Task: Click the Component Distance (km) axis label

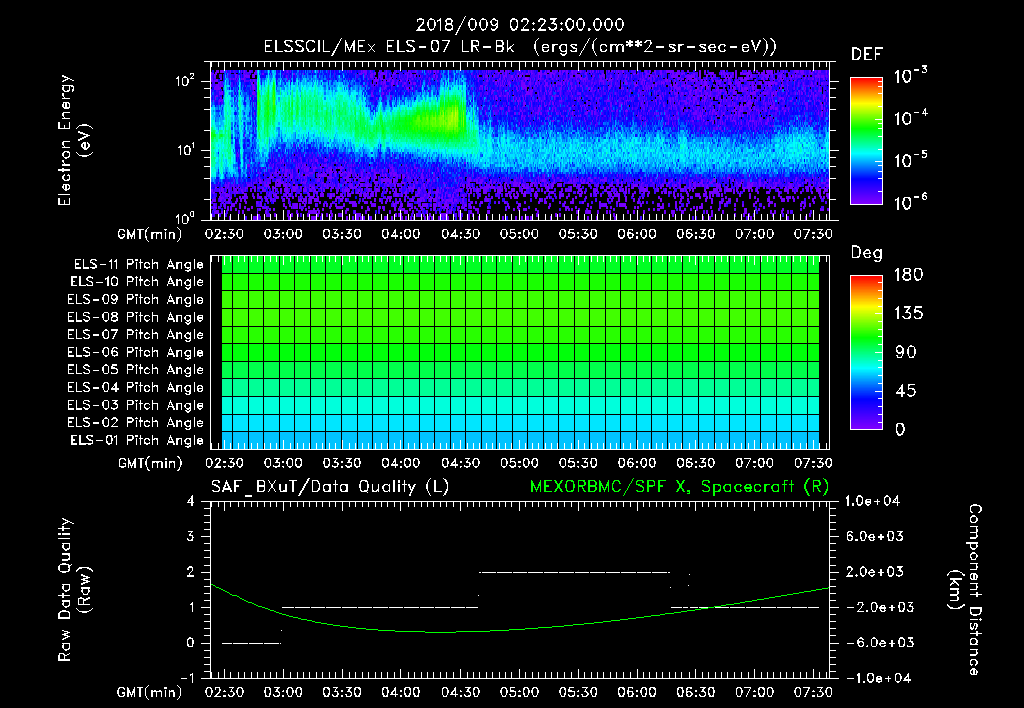Action: point(965,590)
